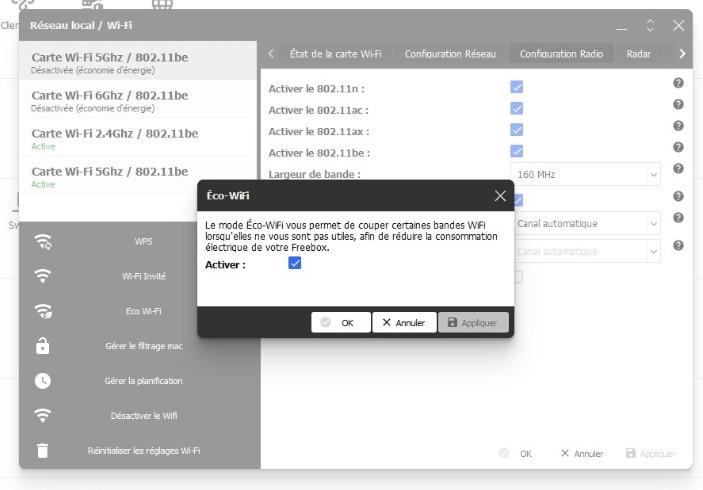This screenshot has width=703, height=490.
Task: Confirm Éco-WiFi dialog with OK
Action: click(341, 322)
